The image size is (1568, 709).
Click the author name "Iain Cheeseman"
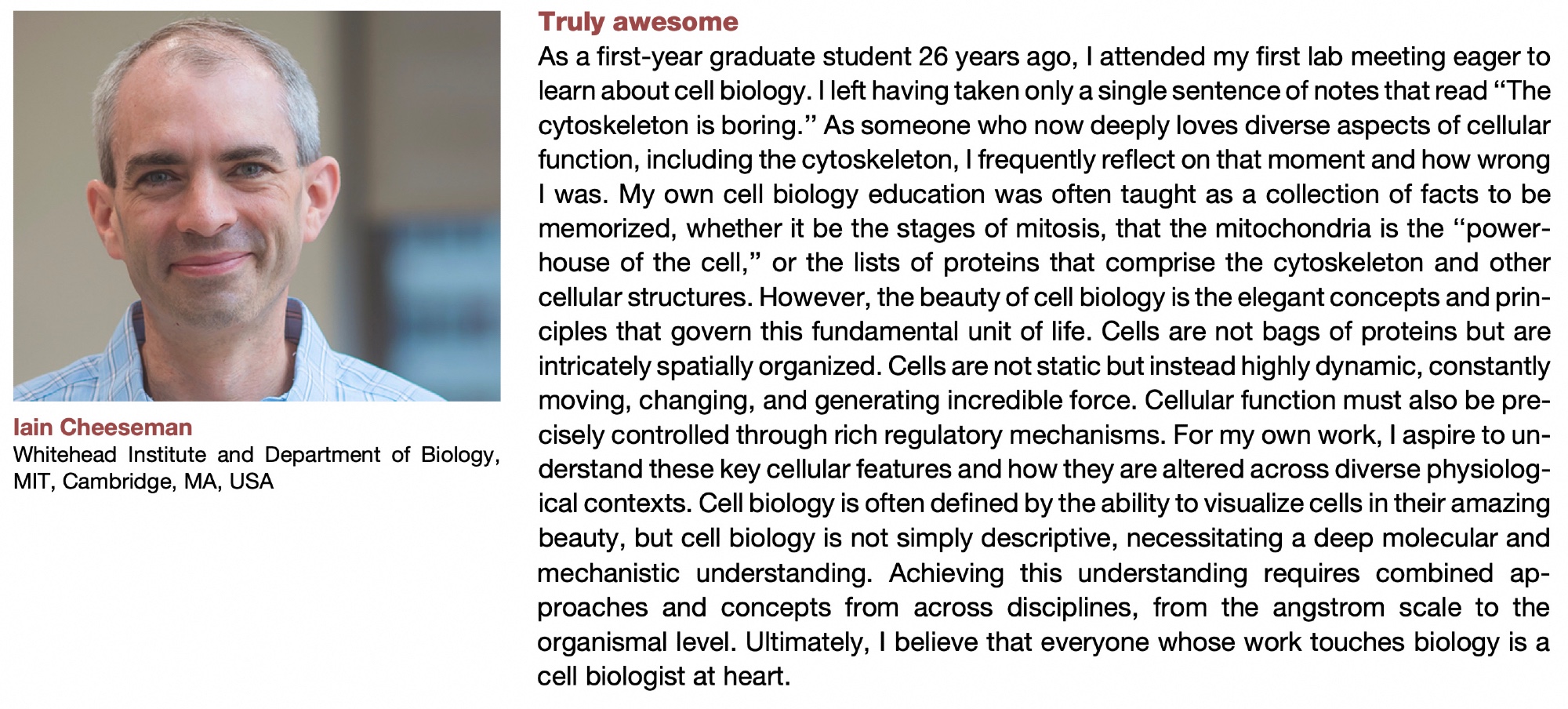pos(103,427)
